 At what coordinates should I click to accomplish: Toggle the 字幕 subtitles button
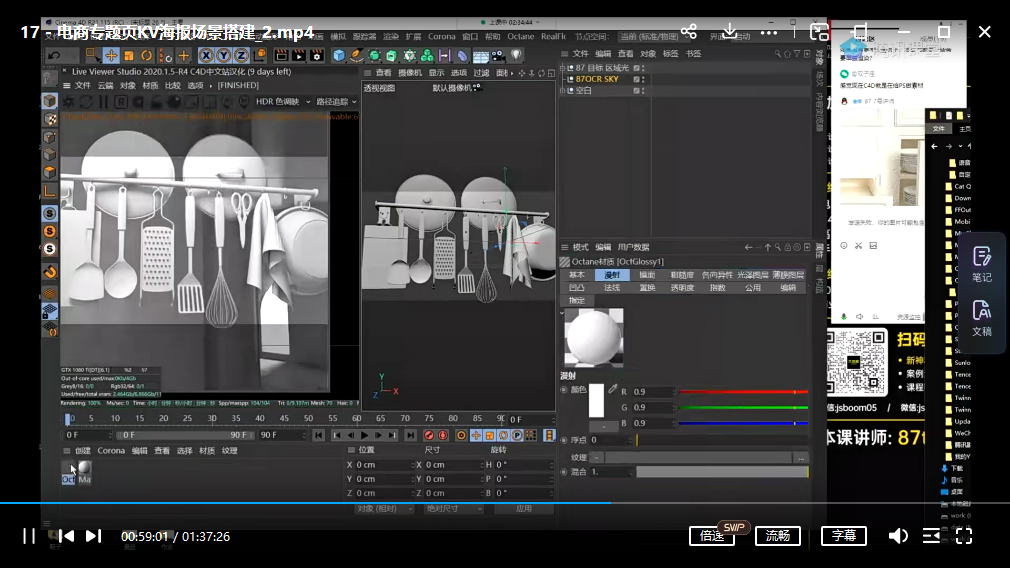click(x=843, y=536)
